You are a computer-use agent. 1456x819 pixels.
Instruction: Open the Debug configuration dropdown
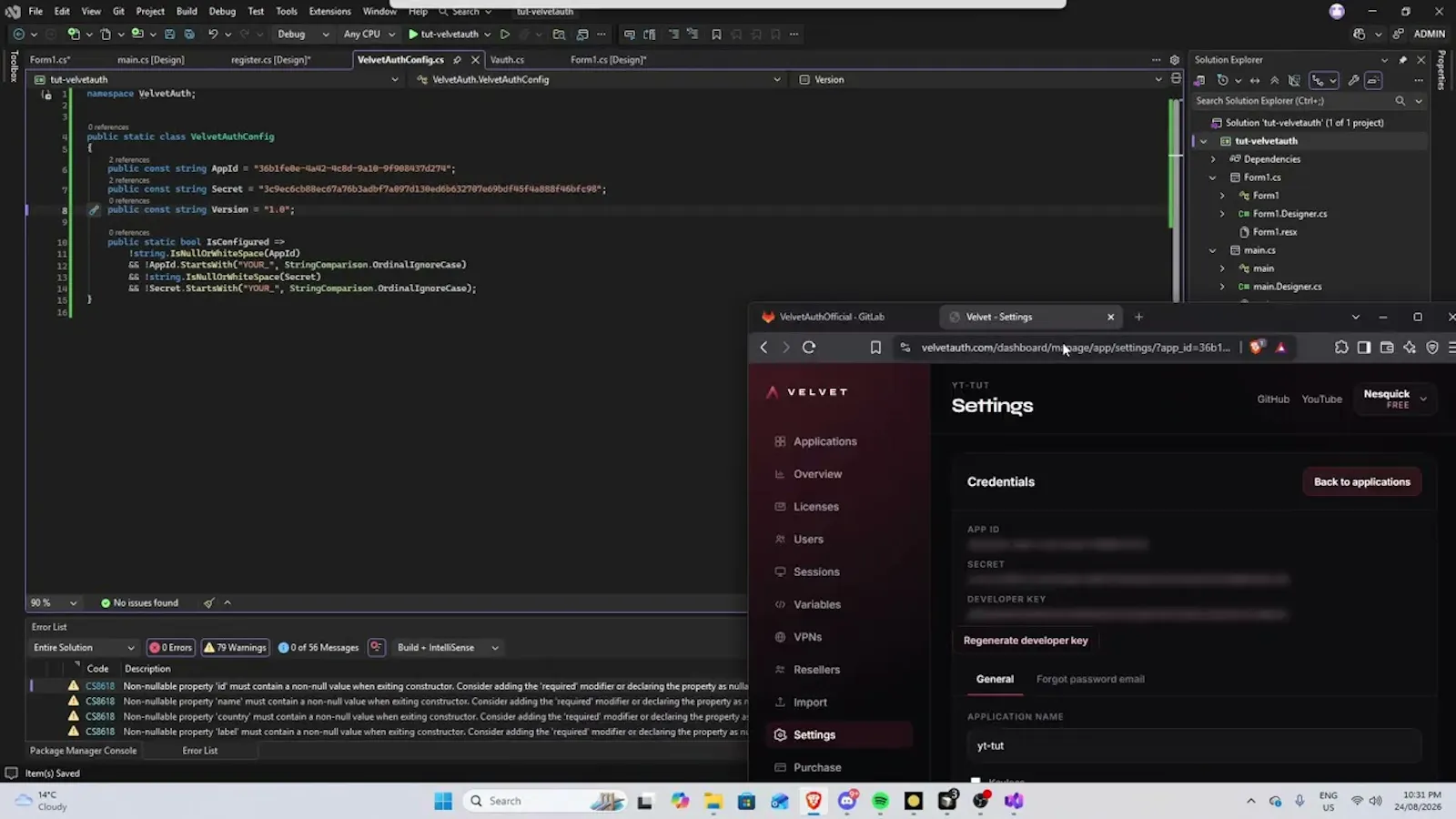click(303, 34)
